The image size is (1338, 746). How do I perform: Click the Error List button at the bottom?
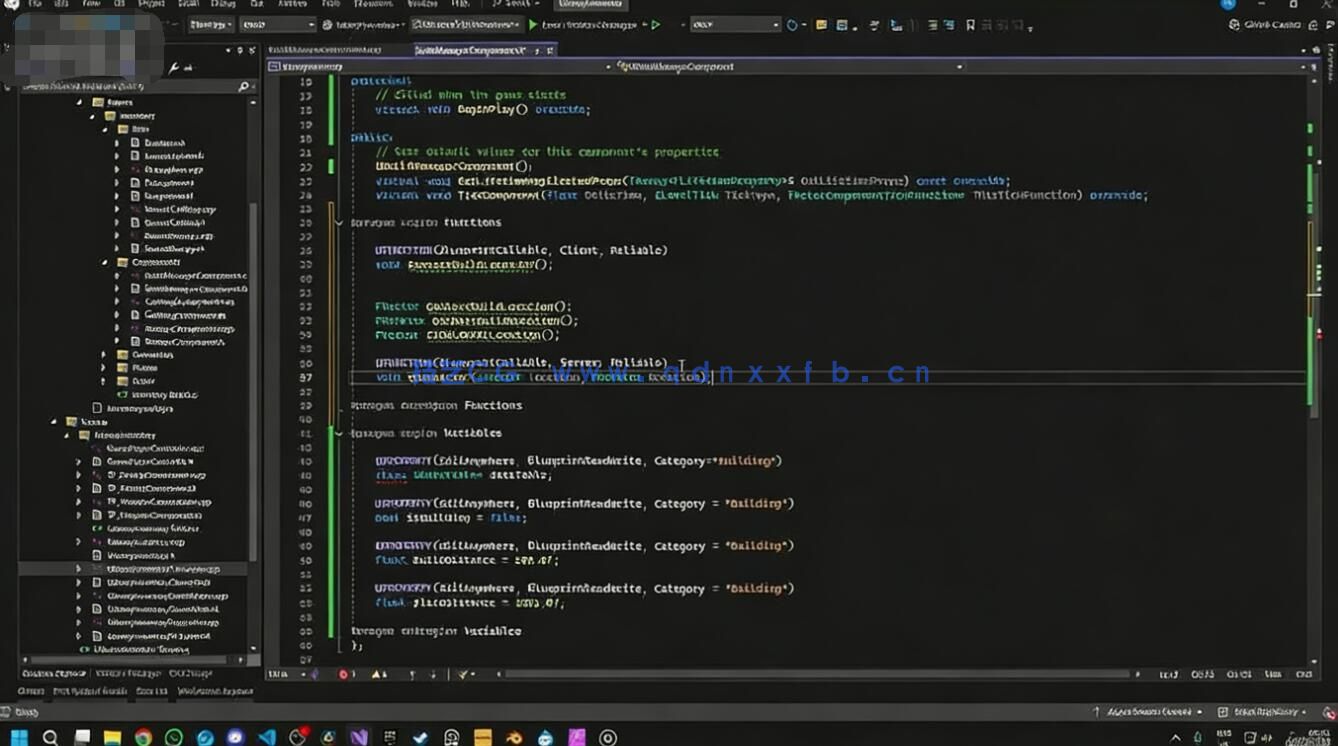(x=150, y=690)
